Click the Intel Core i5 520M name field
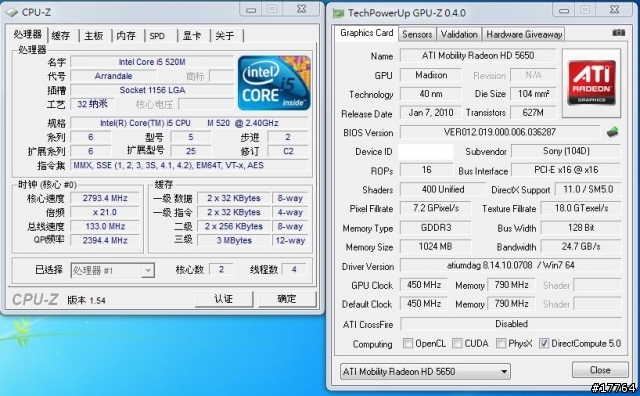The image size is (640, 396). click(152, 62)
